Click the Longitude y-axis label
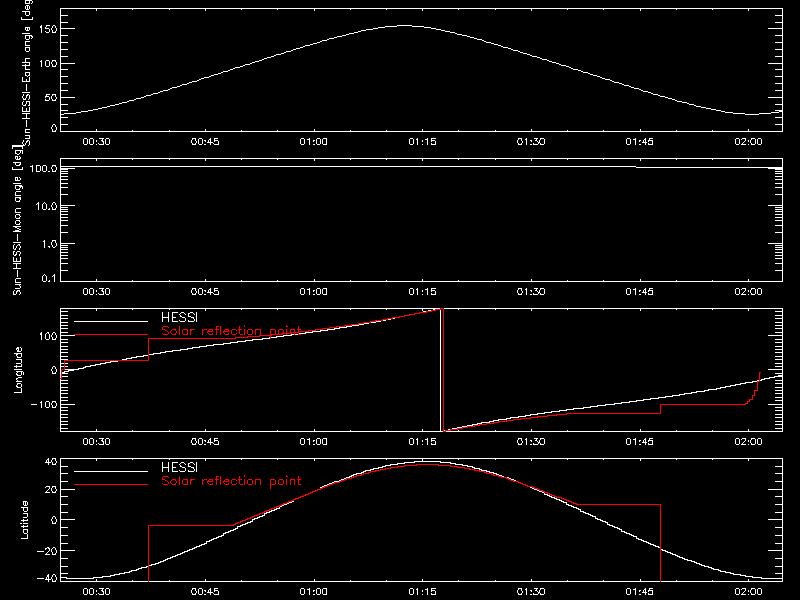Viewport: 800px width, 600px height. (18, 370)
